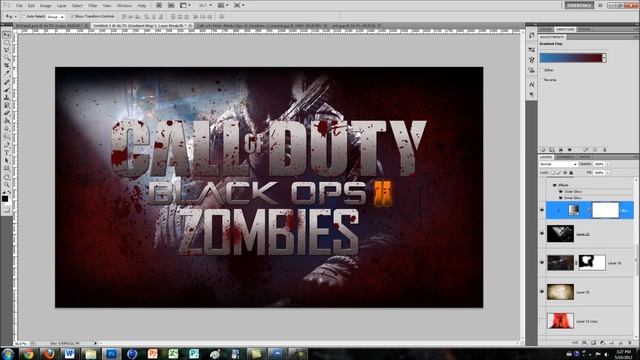
Task: Click the foreground color swatch
Action: point(5,199)
